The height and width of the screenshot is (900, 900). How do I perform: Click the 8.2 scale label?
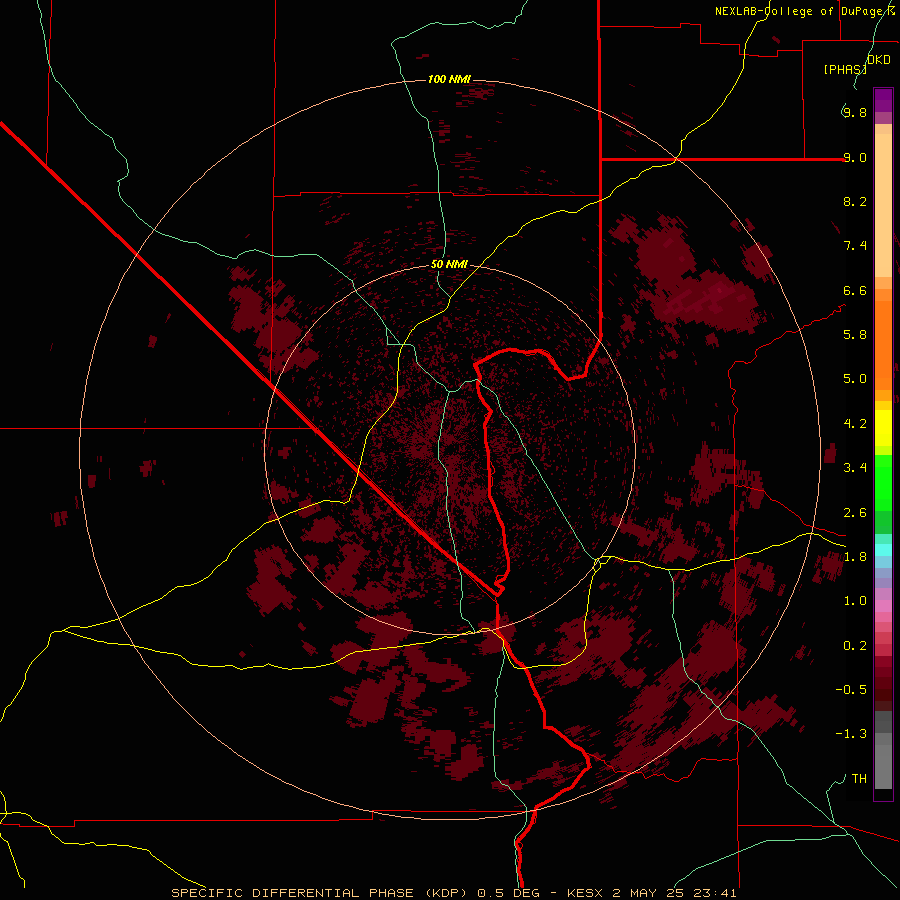tap(855, 201)
